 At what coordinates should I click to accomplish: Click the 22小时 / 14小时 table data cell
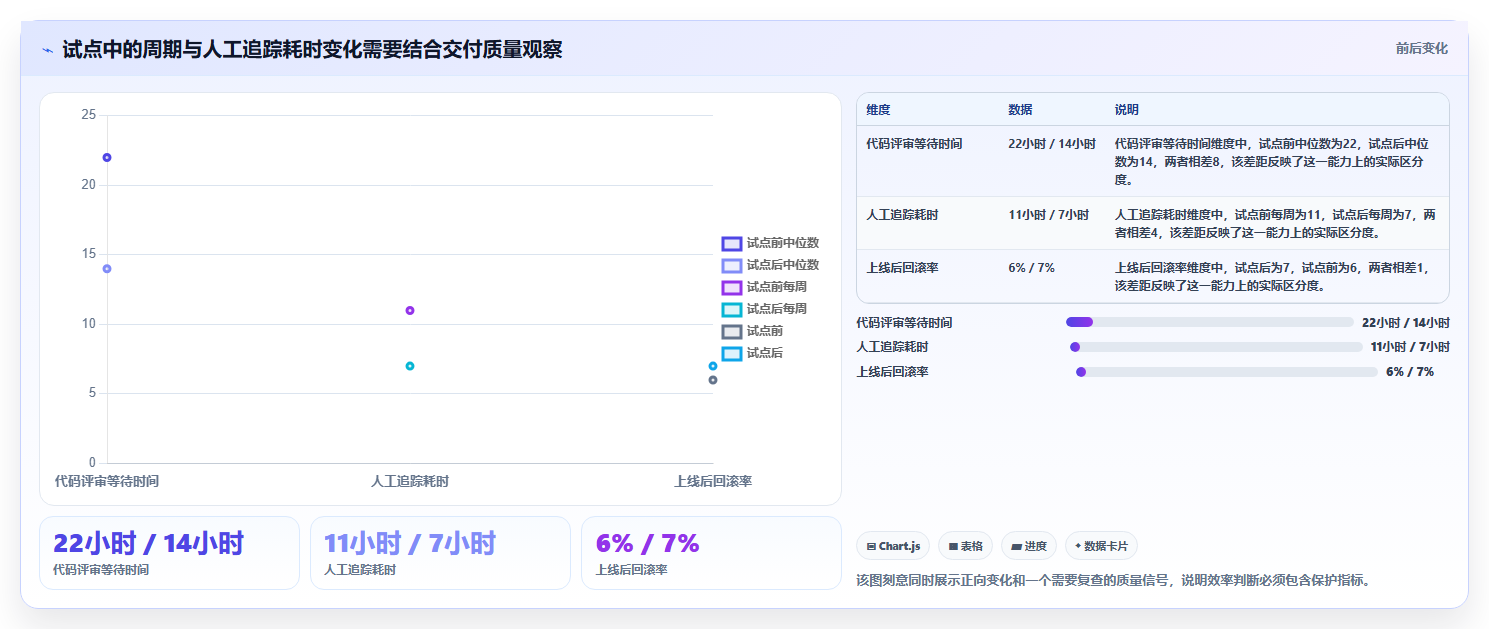click(x=1052, y=144)
